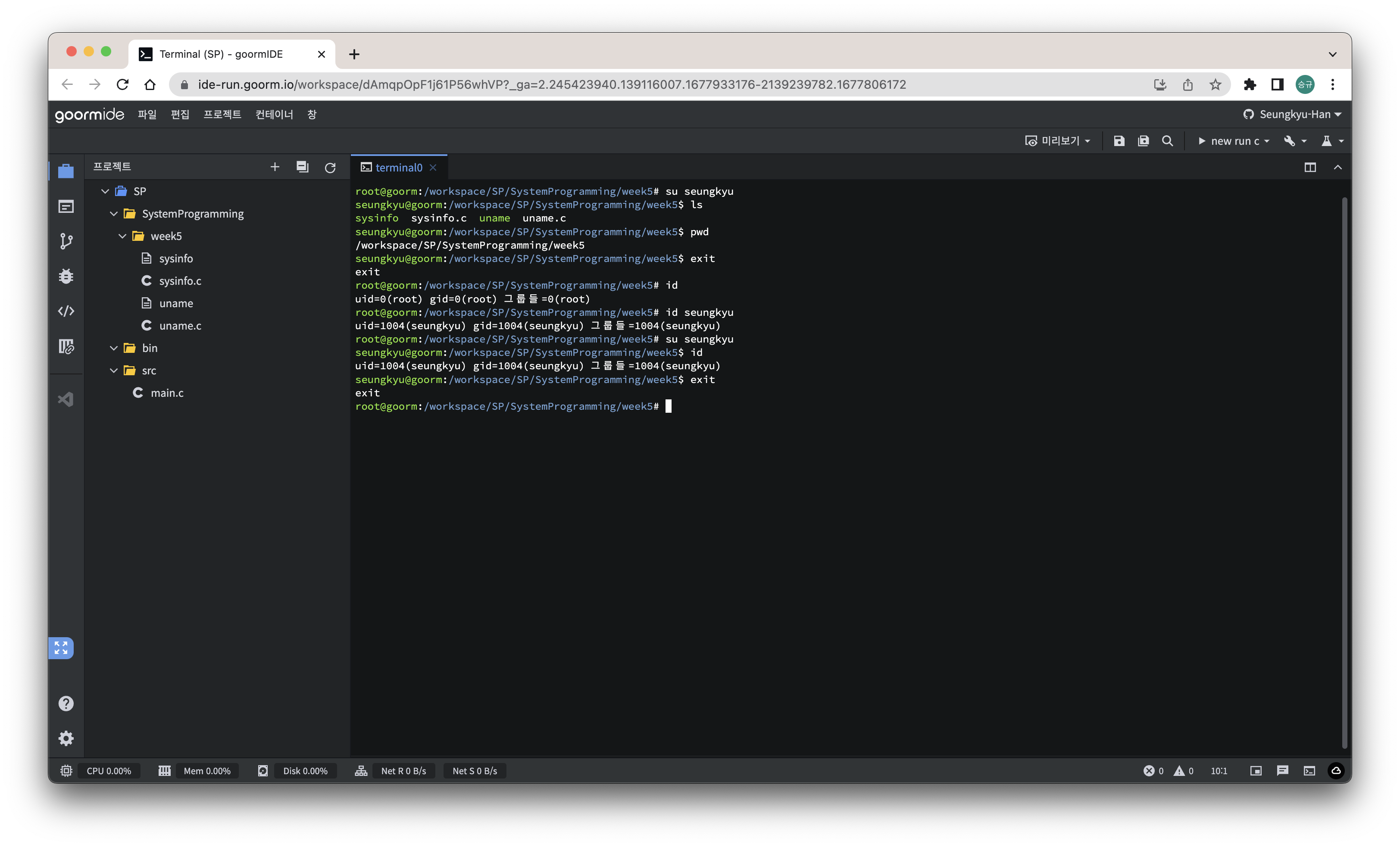Click the help question mark icon
1400x847 pixels.
coord(66,703)
